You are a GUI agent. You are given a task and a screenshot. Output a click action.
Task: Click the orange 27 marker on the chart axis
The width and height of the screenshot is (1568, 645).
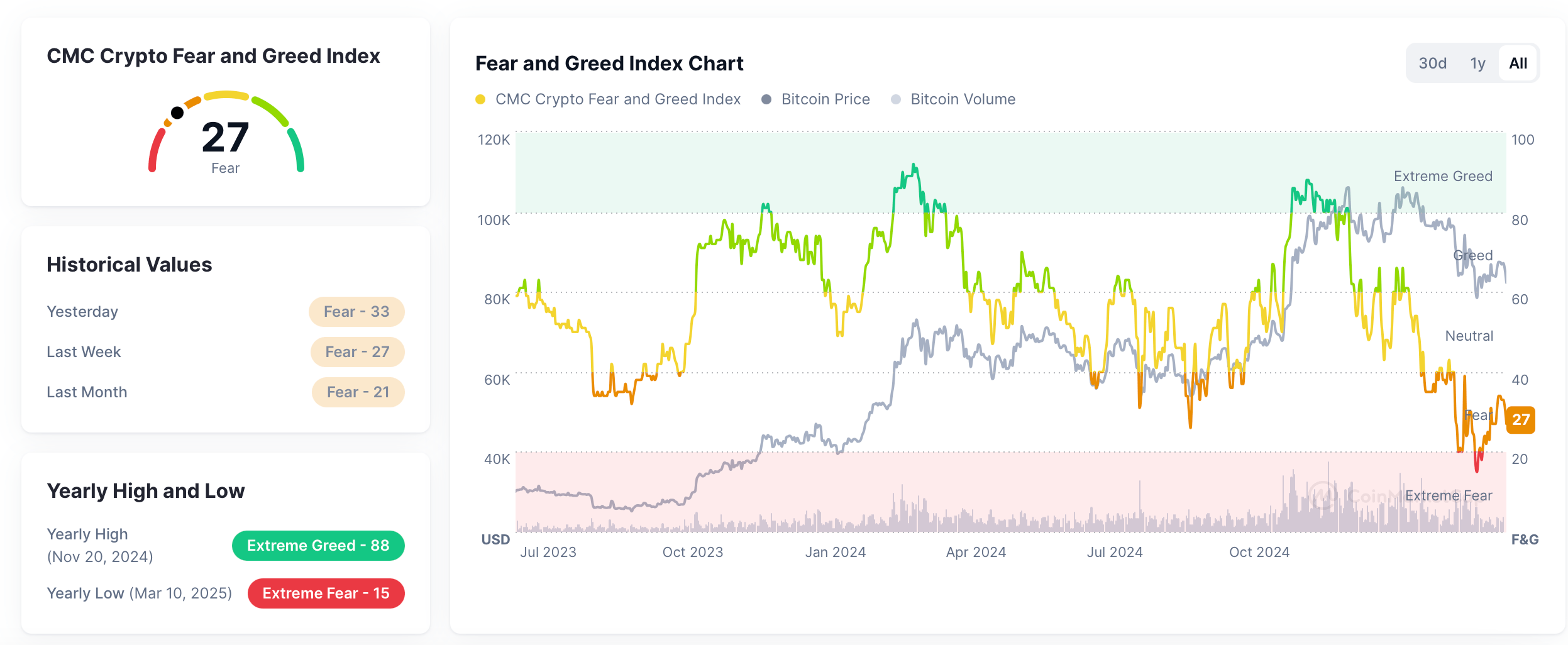coord(1521,421)
